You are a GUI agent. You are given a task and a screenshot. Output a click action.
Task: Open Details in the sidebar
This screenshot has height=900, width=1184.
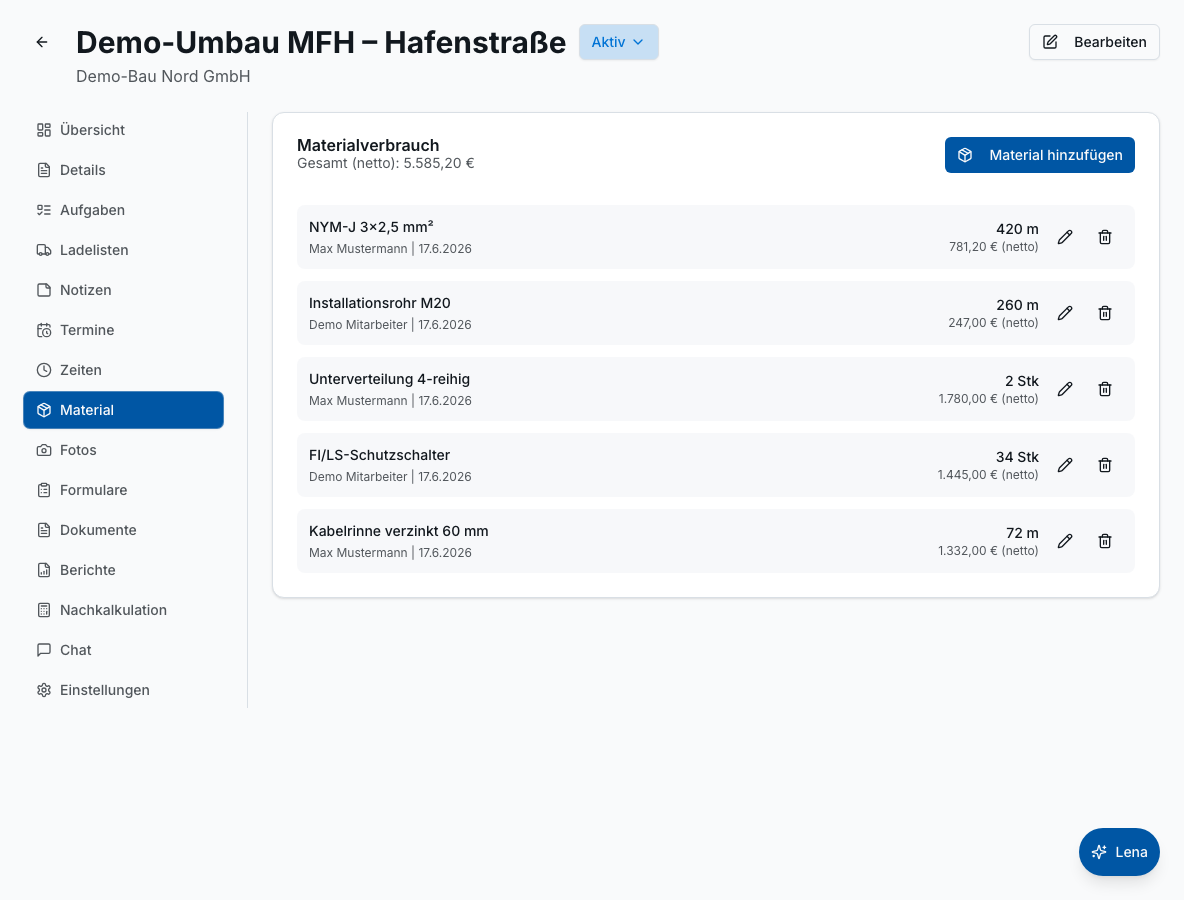(x=123, y=170)
